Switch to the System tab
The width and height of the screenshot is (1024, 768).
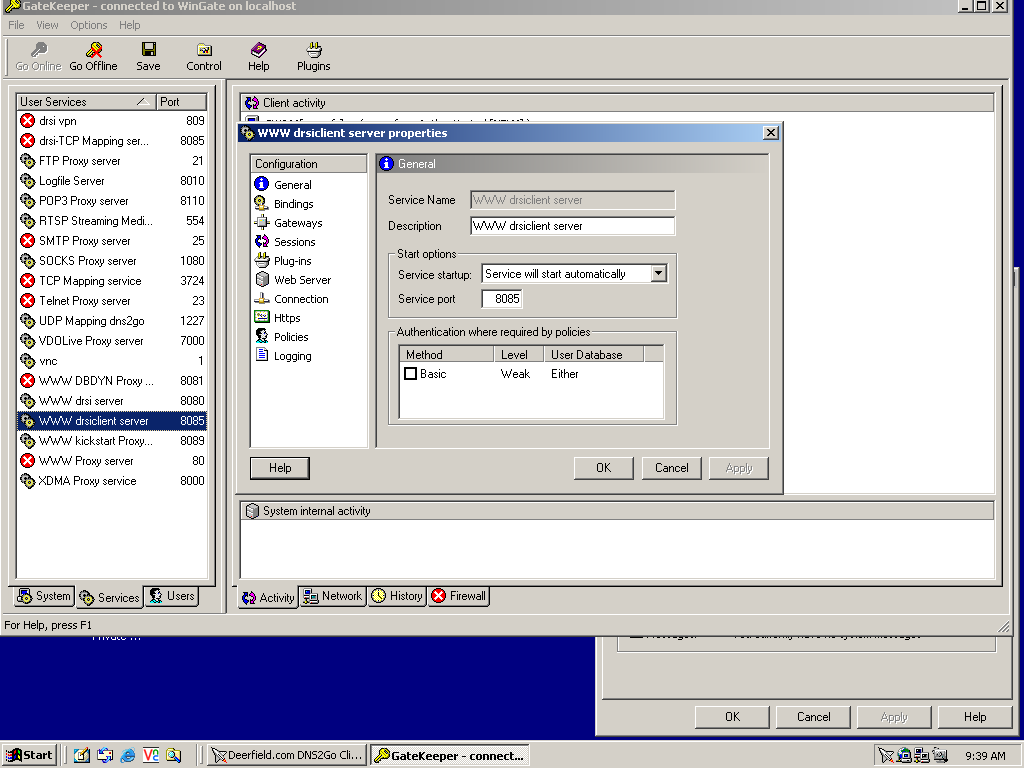click(44, 596)
